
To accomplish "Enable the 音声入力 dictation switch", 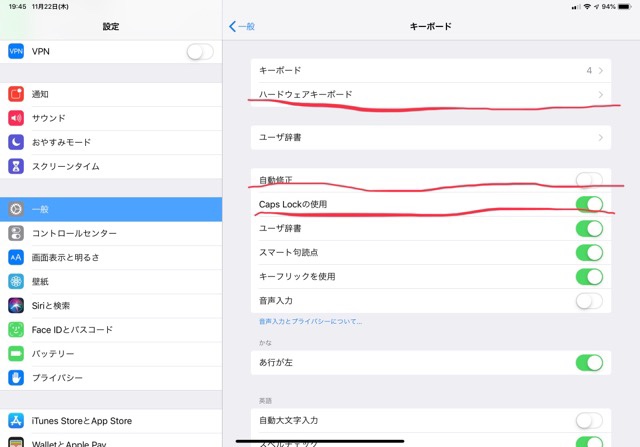I will pyautogui.click(x=589, y=301).
